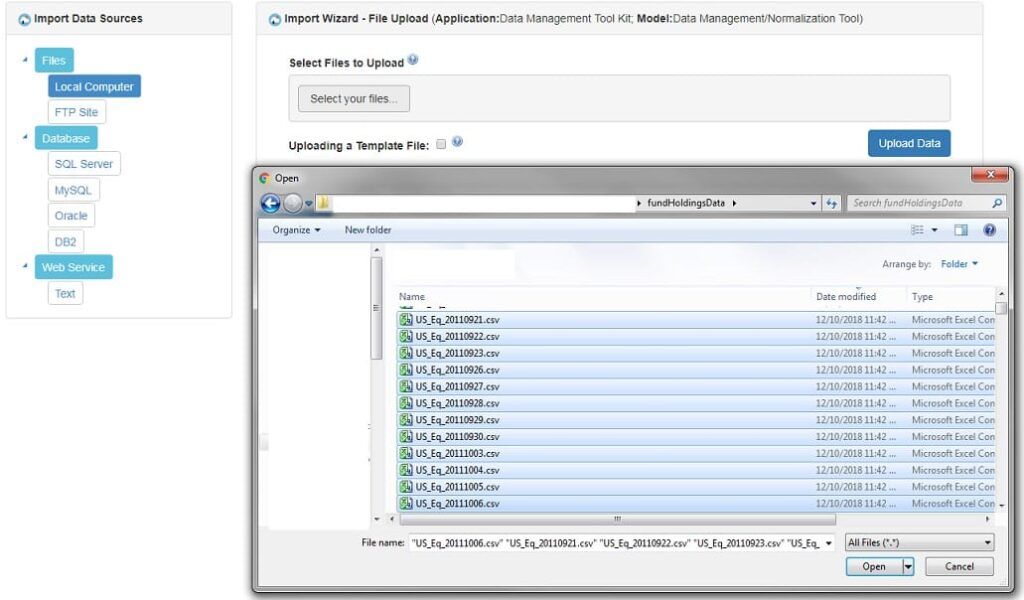The height and width of the screenshot is (600, 1024).
Task: Click the Excel icon of US_Eq_20110926.csv
Action: [406, 370]
